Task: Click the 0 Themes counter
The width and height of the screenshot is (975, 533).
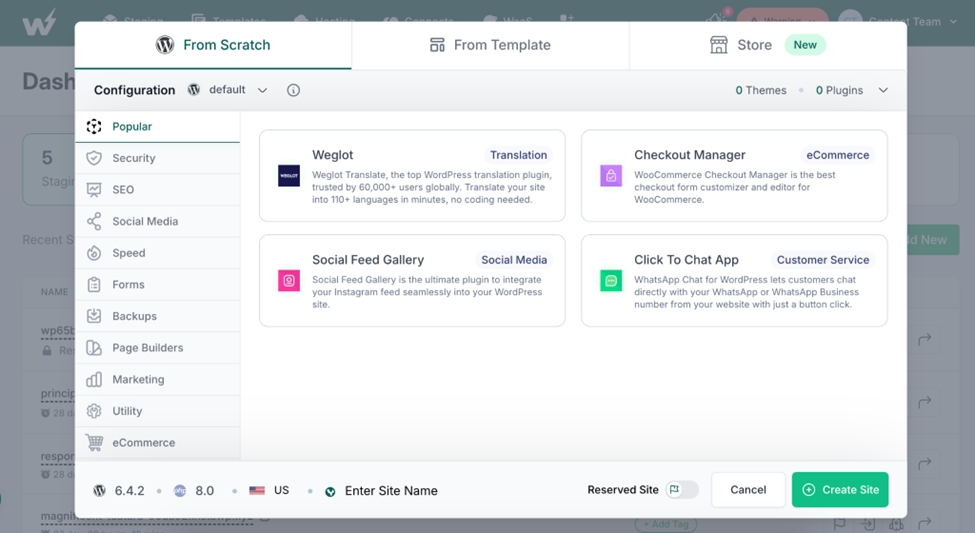Action: pyautogui.click(x=760, y=90)
